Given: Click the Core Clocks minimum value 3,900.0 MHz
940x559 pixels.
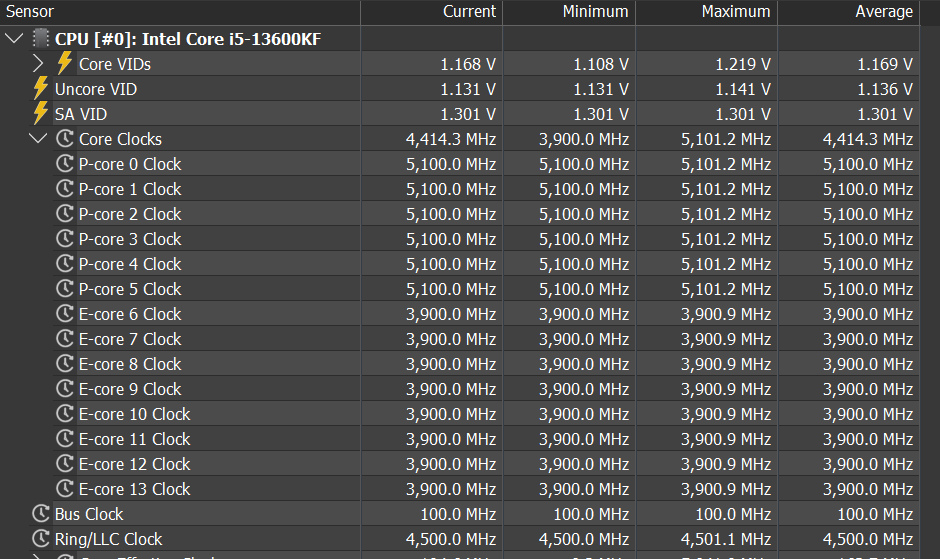Looking at the screenshot, I should coord(585,139).
